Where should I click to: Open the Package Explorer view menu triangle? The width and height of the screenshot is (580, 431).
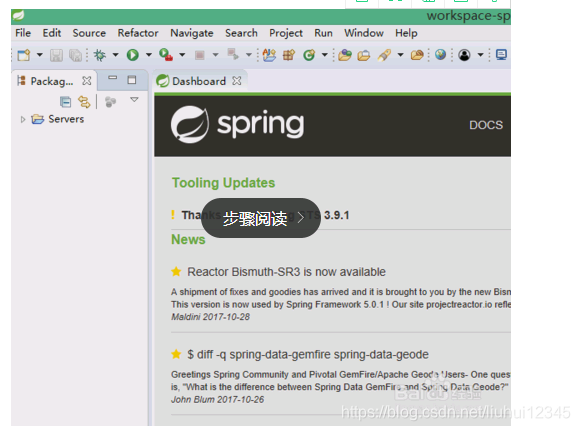coord(134,100)
